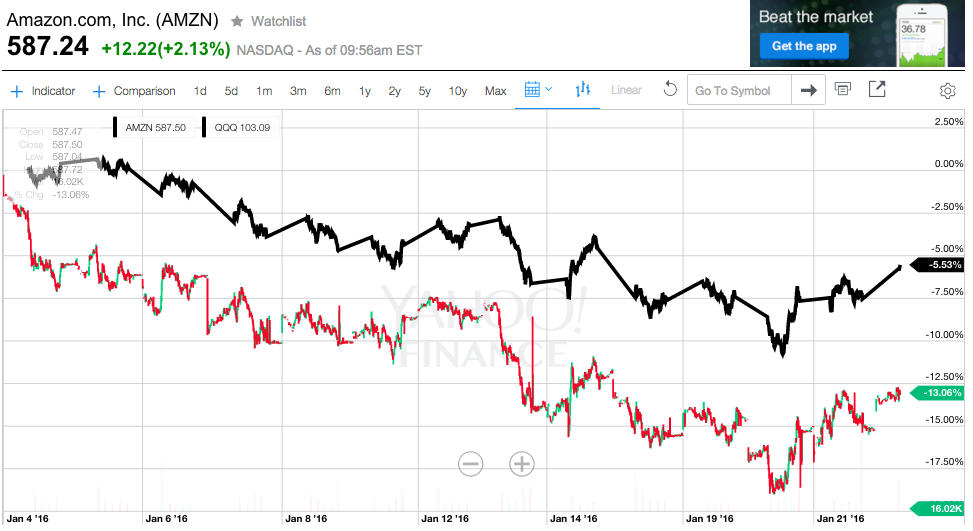Viewport: 973px width, 531px height.
Task: Select the 1m time range
Action: (x=264, y=91)
